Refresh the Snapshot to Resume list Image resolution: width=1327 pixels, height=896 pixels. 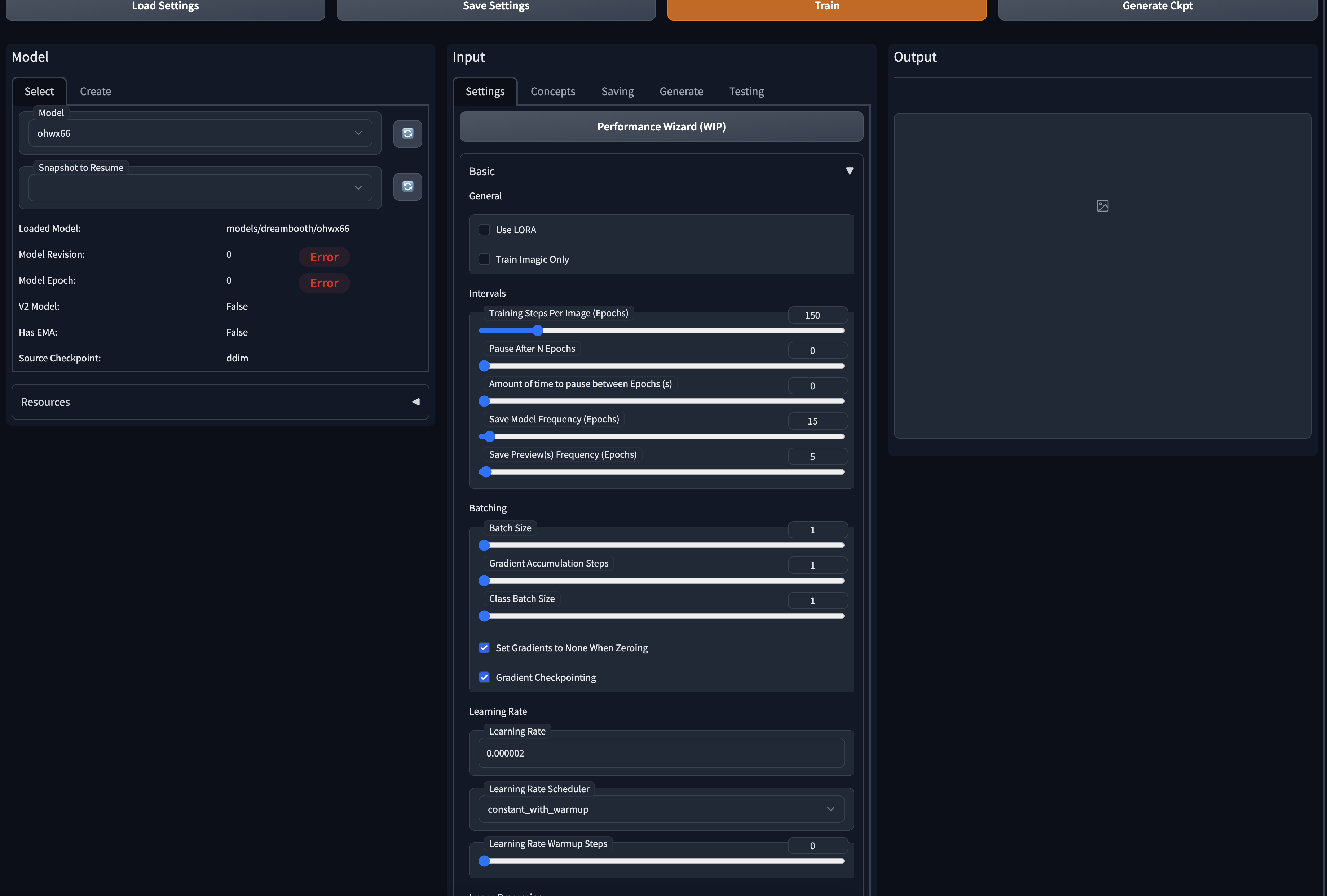pyautogui.click(x=407, y=187)
